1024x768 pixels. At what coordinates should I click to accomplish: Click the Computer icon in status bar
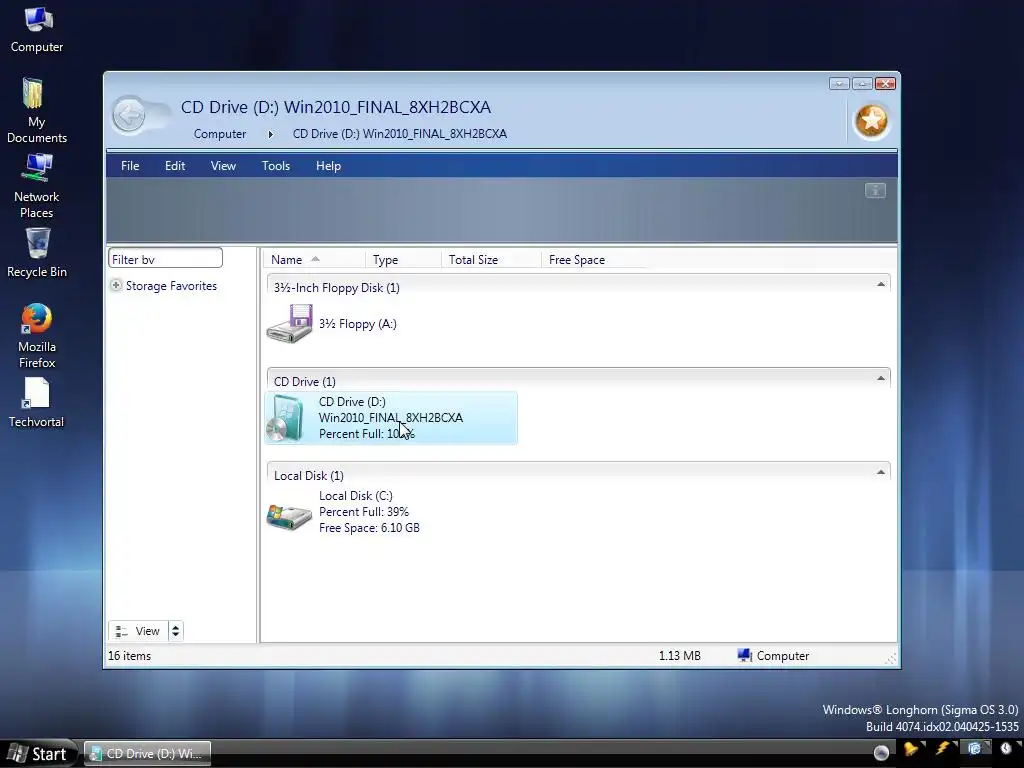point(744,655)
